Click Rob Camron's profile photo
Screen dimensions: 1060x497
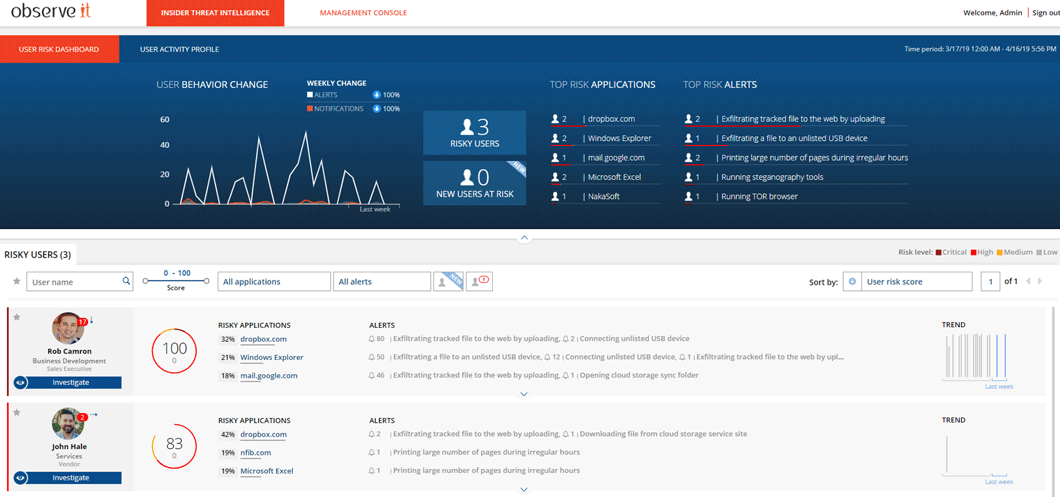coord(68,329)
